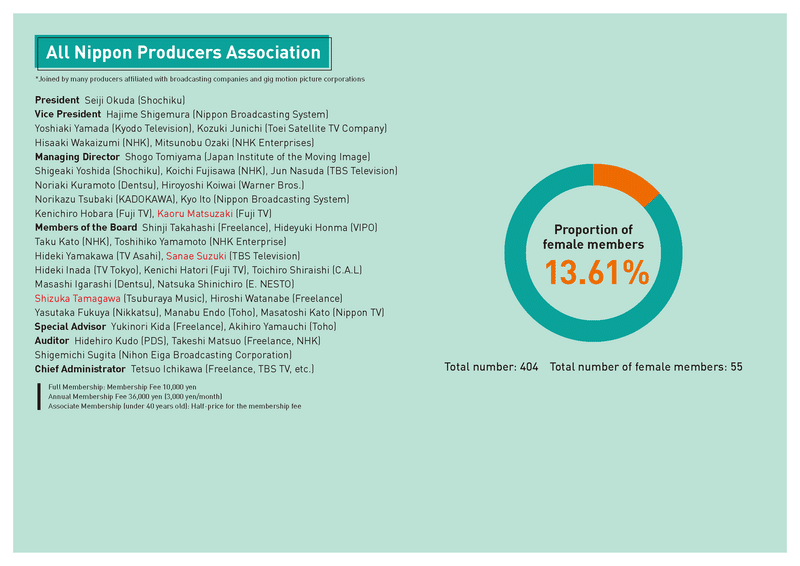Click 'Akihiro Yamauchi (Toho)'
Screen dimensions: 800x566
click(282, 327)
